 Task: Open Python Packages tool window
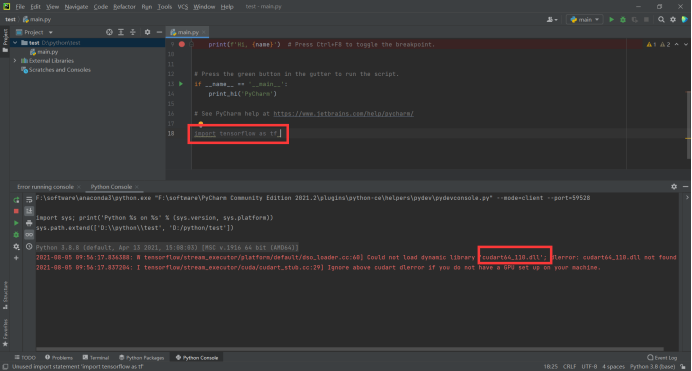[x=142, y=358]
